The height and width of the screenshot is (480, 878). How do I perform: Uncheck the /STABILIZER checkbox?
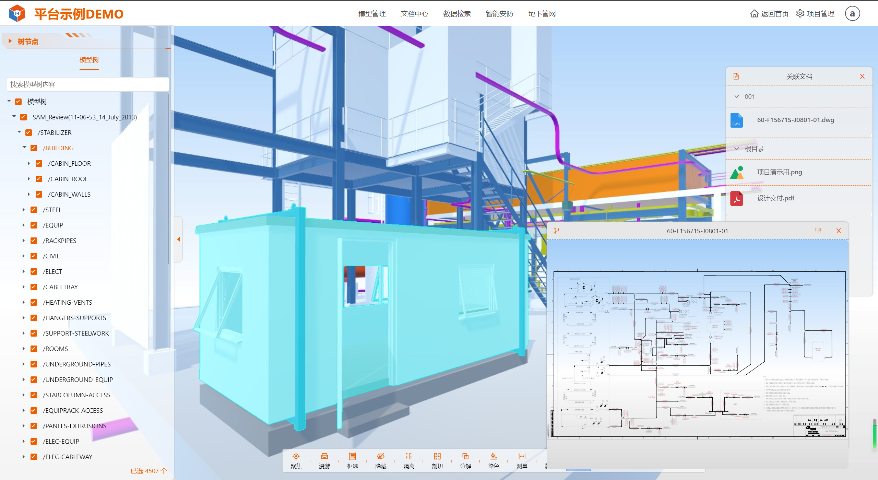click(x=29, y=132)
